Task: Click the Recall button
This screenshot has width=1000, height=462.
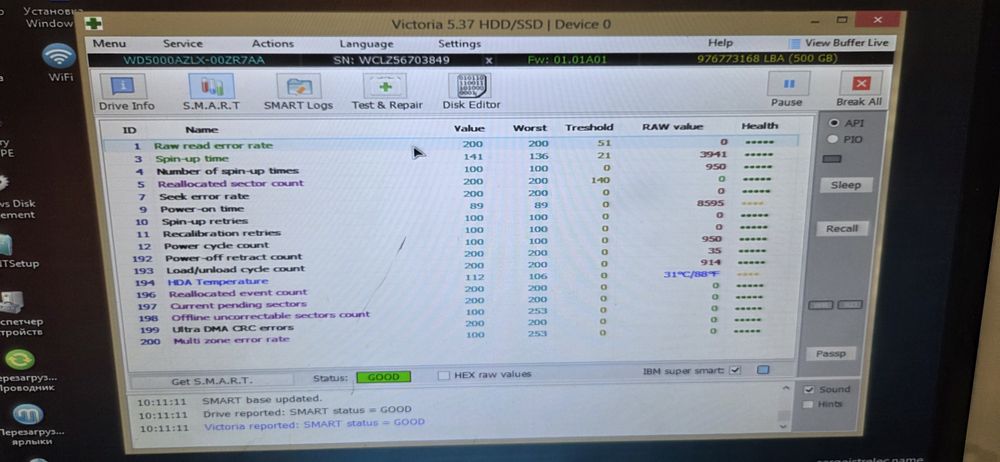Action: (842, 228)
